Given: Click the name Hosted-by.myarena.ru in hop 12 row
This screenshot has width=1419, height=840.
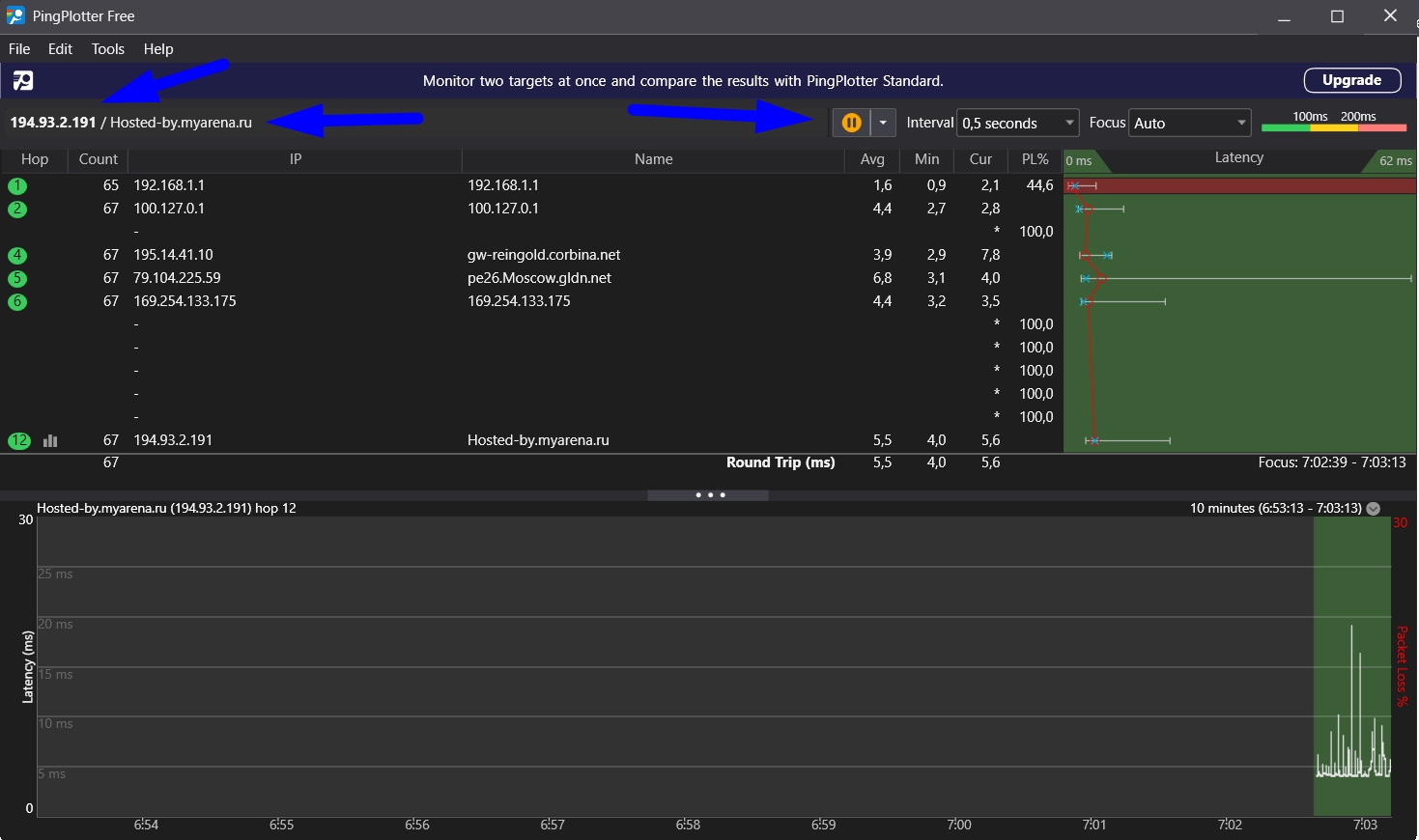Looking at the screenshot, I should click(538, 440).
